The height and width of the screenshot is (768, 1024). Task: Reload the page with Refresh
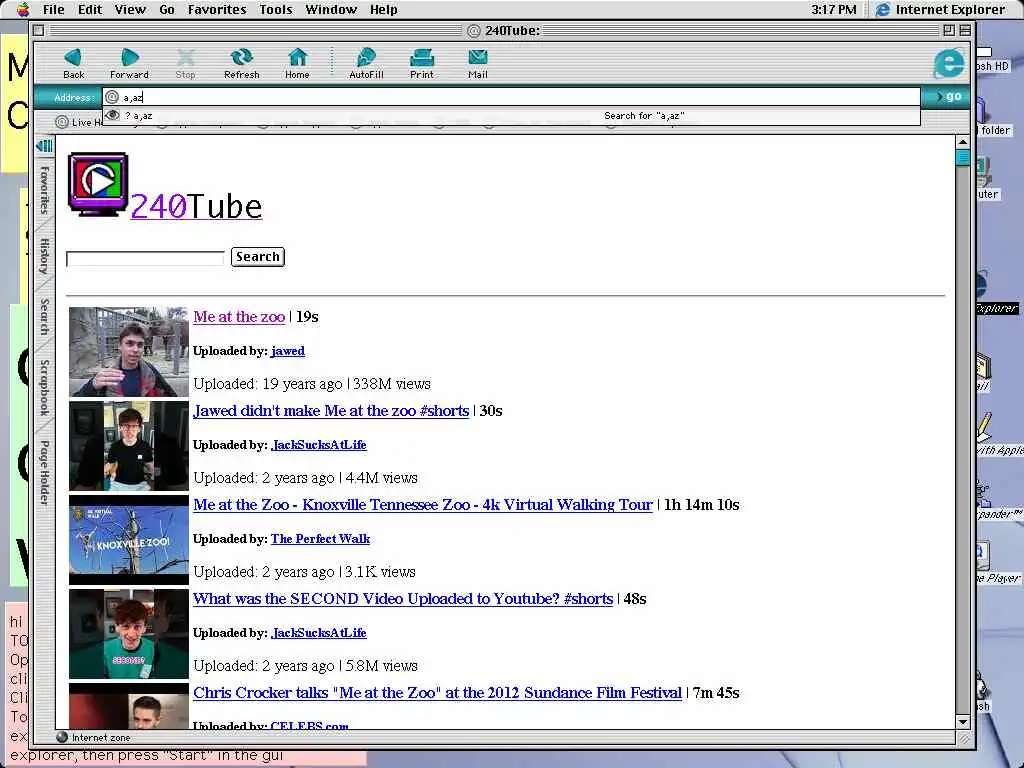[242, 63]
